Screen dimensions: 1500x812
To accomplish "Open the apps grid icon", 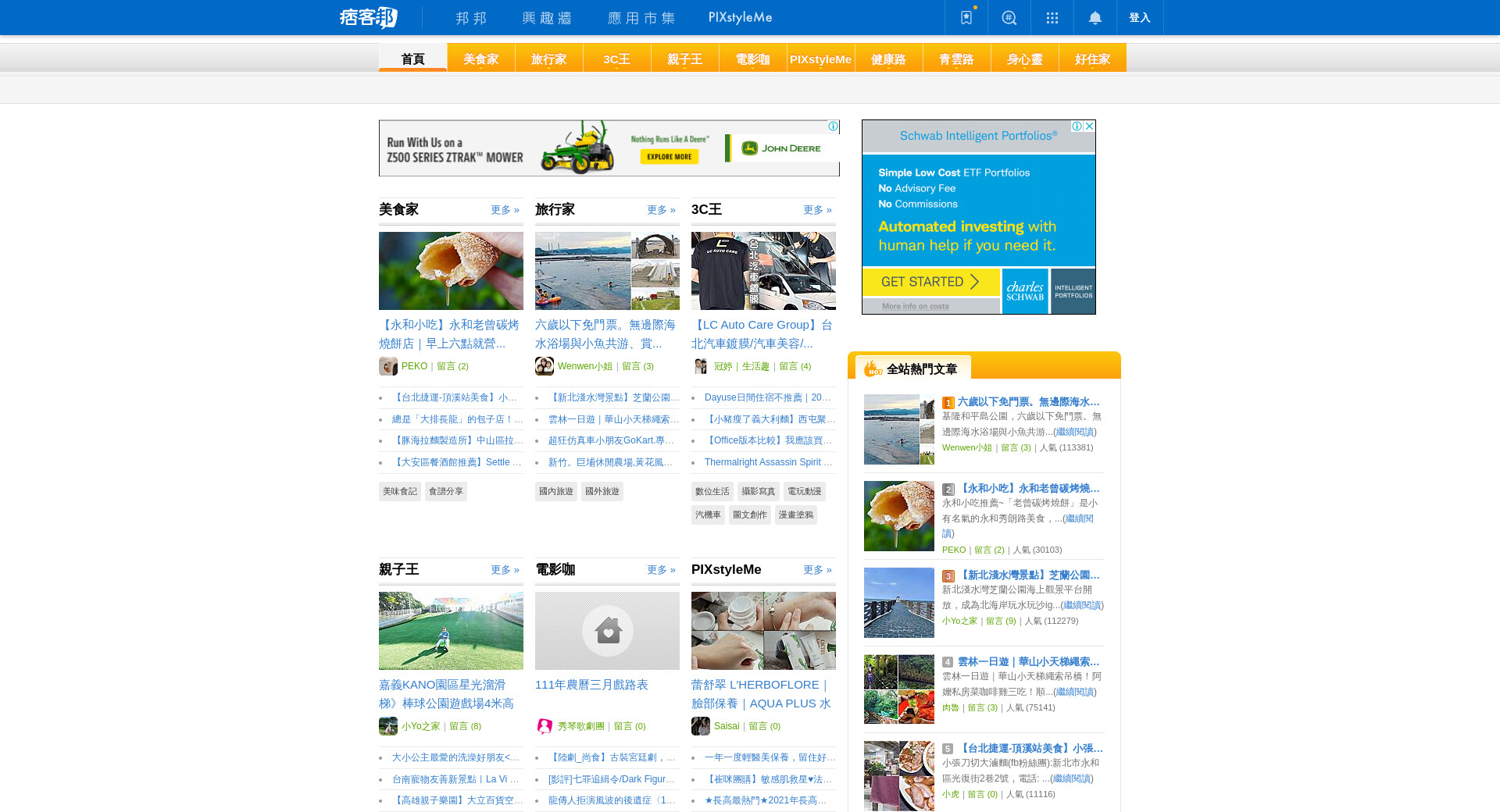I will (1052, 17).
